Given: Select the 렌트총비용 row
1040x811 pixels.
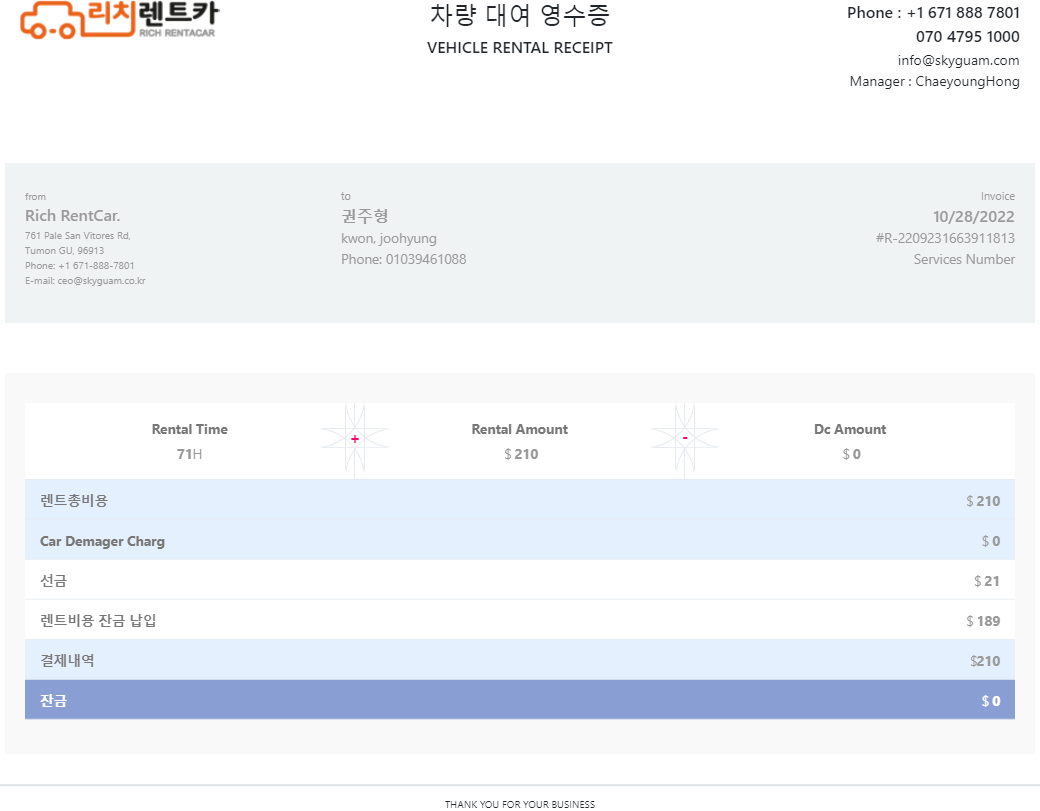Looking at the screenshot, I should point(519,501).
